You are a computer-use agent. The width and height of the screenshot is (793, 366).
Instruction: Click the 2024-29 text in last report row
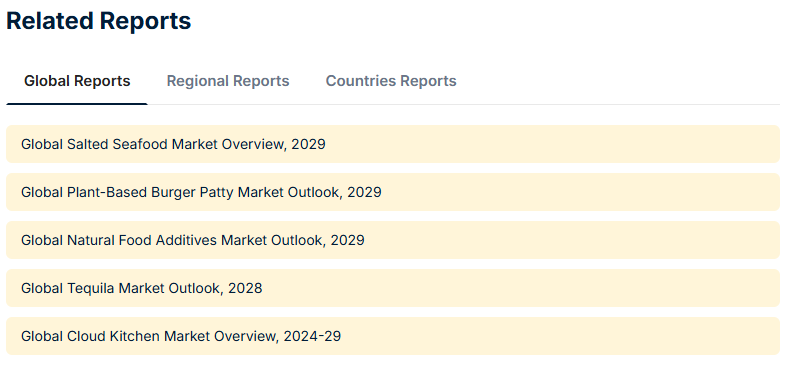tap(312, 336)
